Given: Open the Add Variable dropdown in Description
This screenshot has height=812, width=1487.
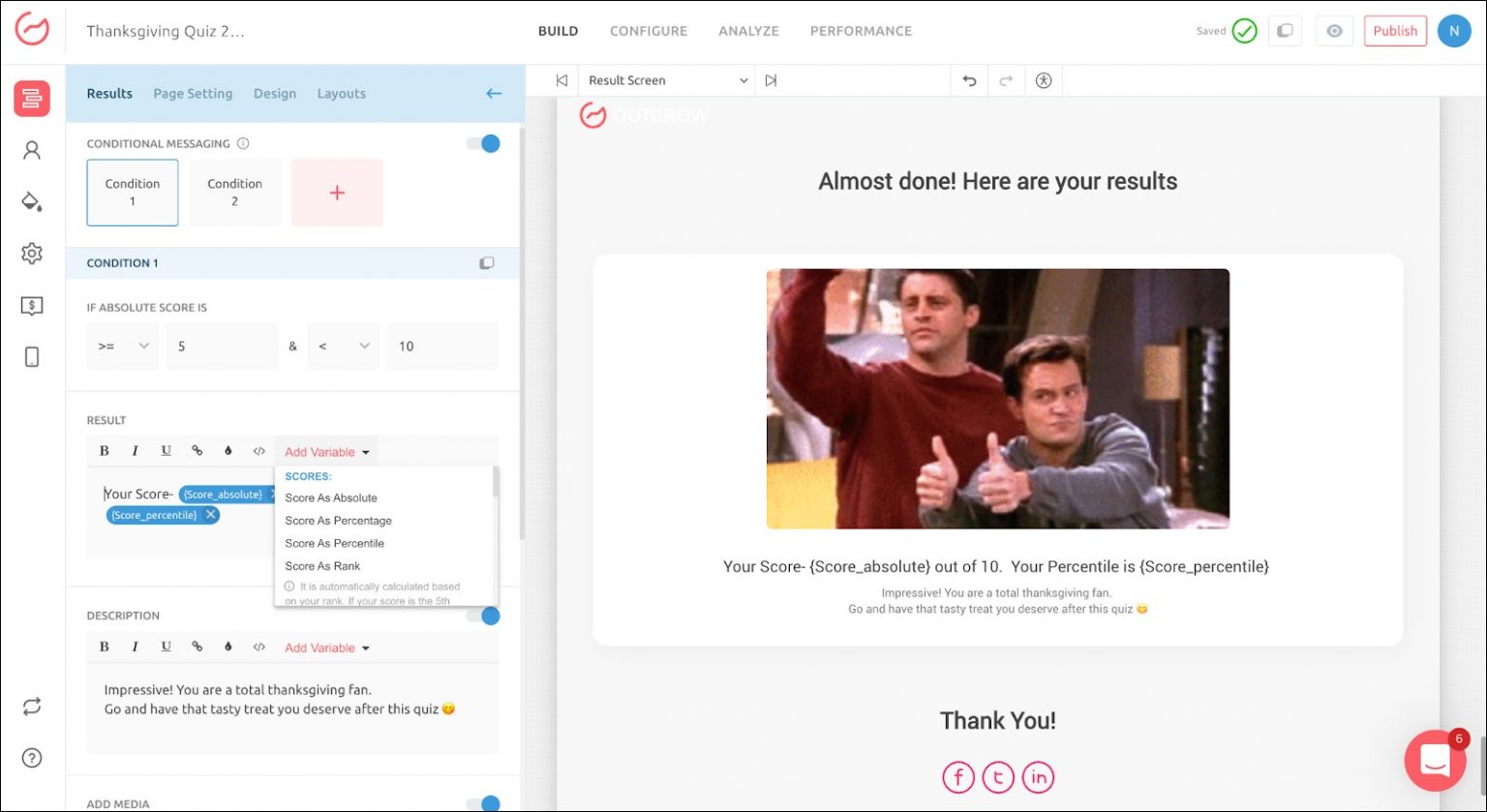Looking at the screenshot, I should 326,648.
